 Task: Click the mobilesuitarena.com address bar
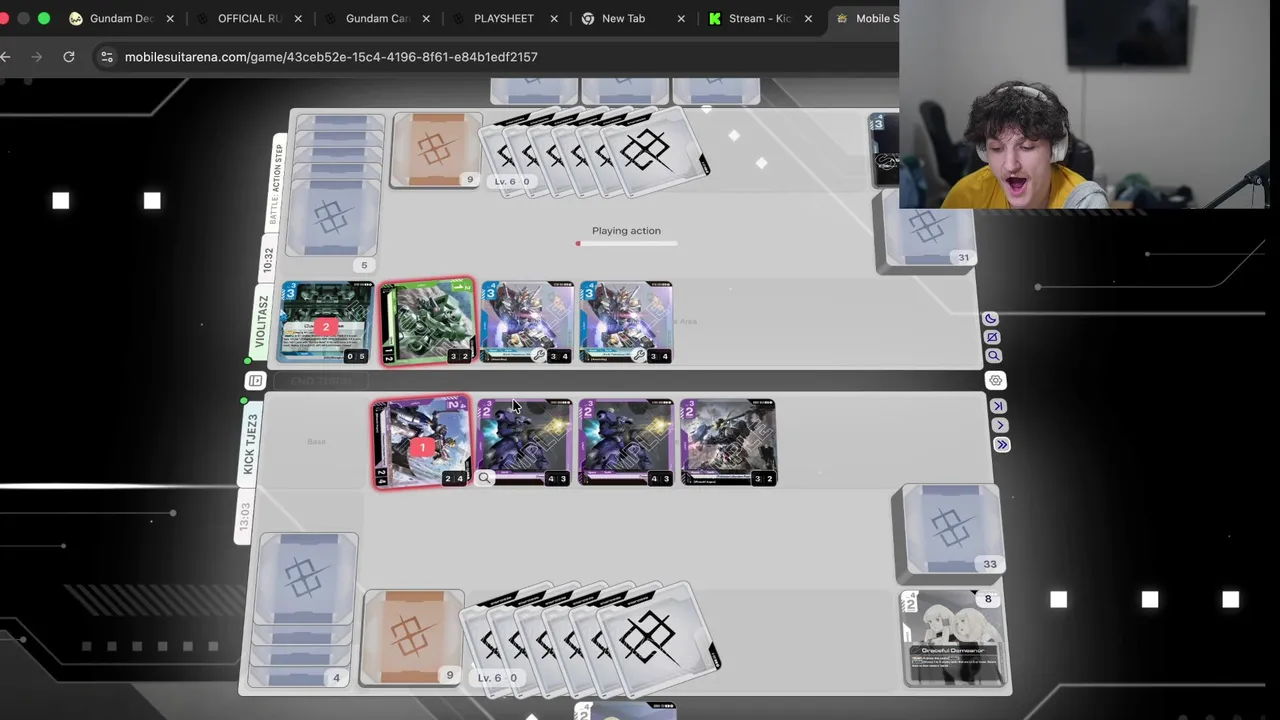click(331, 57)
